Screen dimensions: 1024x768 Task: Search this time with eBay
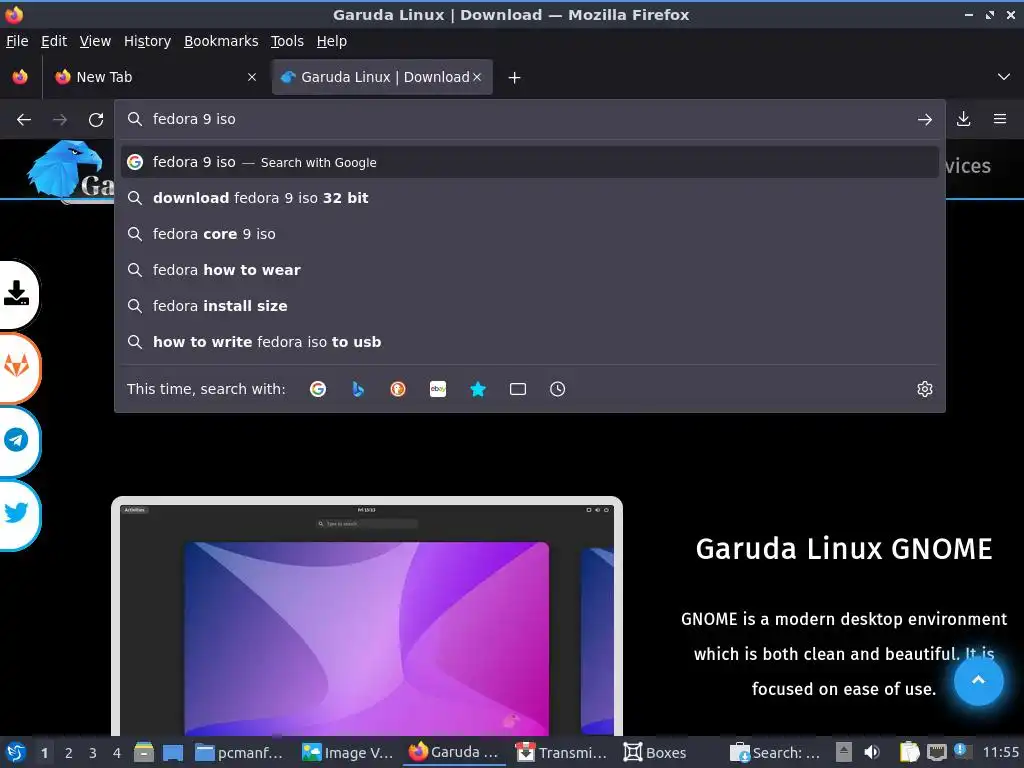click(x=438, y=389)
